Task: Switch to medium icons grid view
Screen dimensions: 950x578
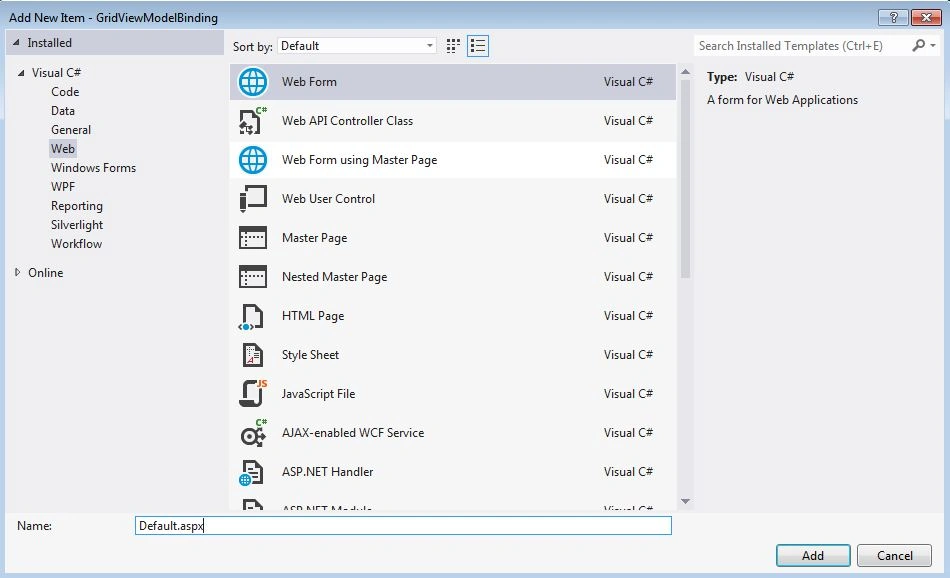Action: (453, 46)
